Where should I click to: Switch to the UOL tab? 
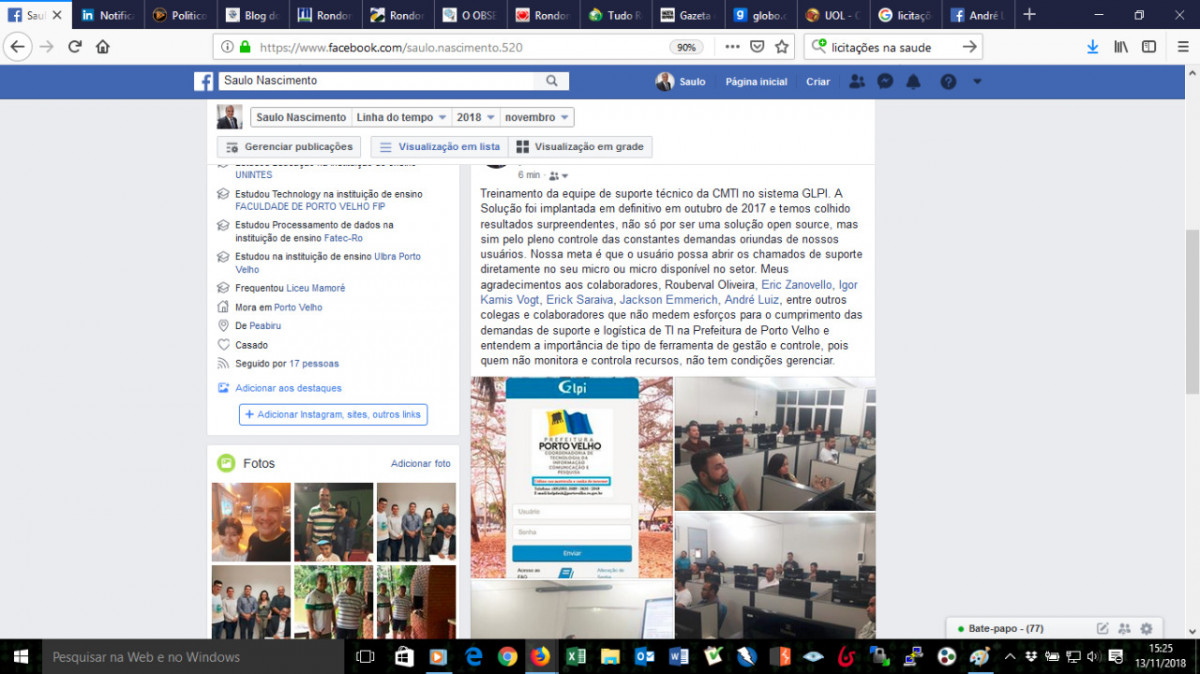(834, 15)
